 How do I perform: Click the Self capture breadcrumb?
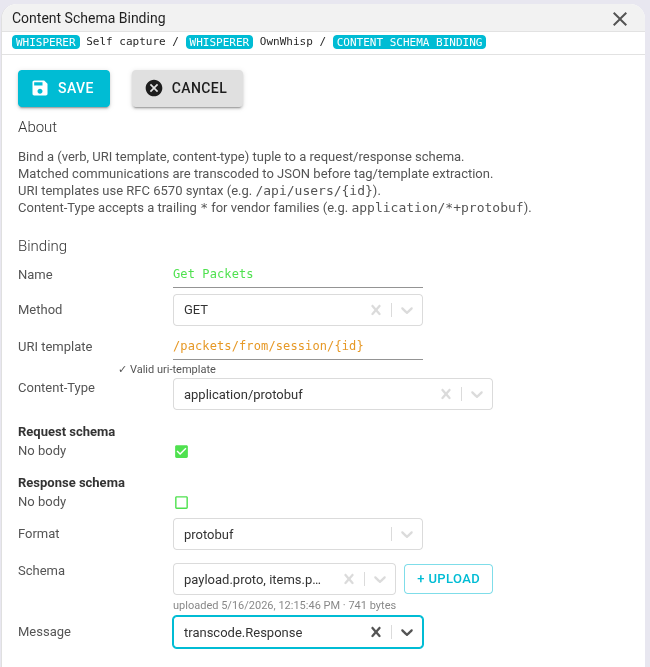pos(126,42)
